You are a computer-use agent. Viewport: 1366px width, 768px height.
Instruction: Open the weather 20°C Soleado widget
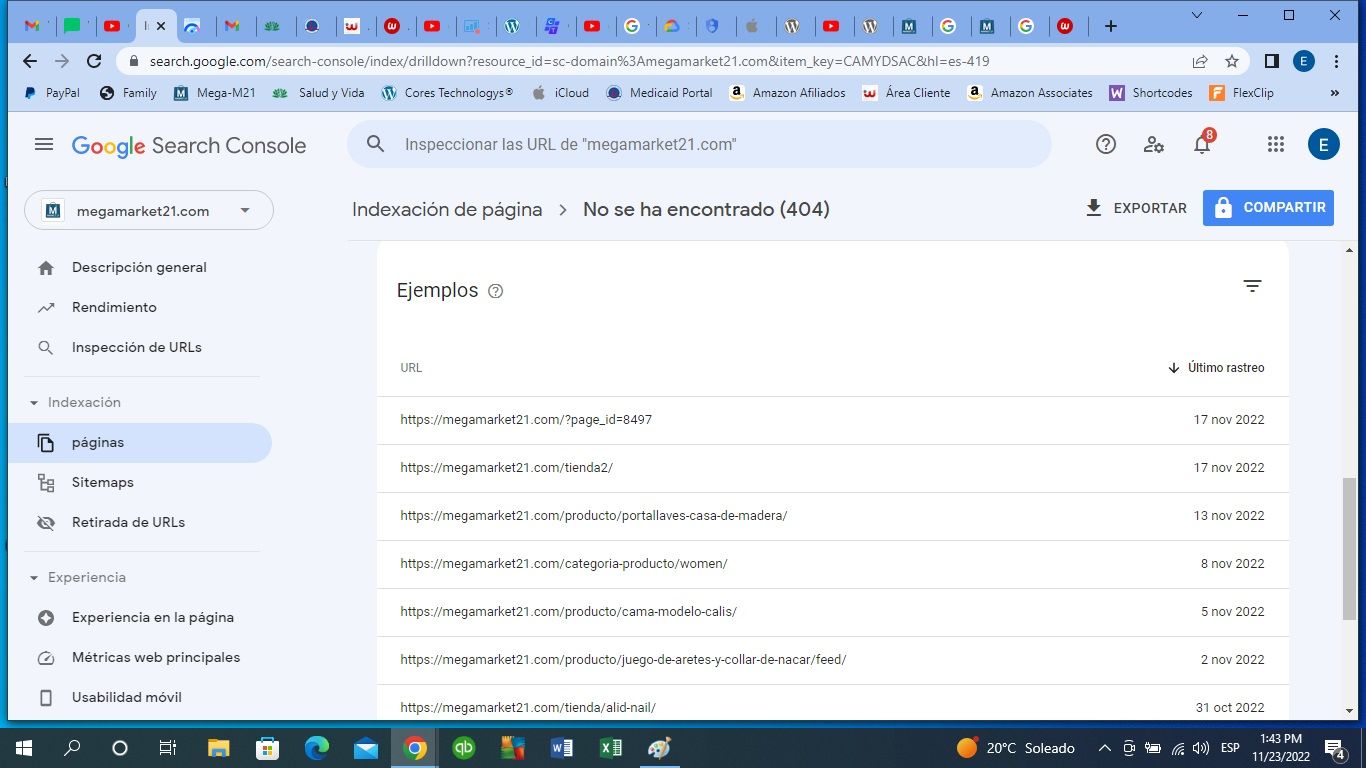[1015, 748]
